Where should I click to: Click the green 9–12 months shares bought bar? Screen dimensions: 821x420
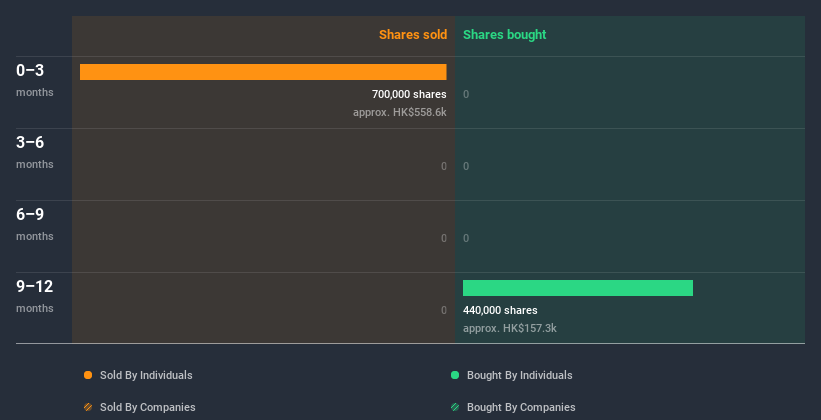point(578,288)
